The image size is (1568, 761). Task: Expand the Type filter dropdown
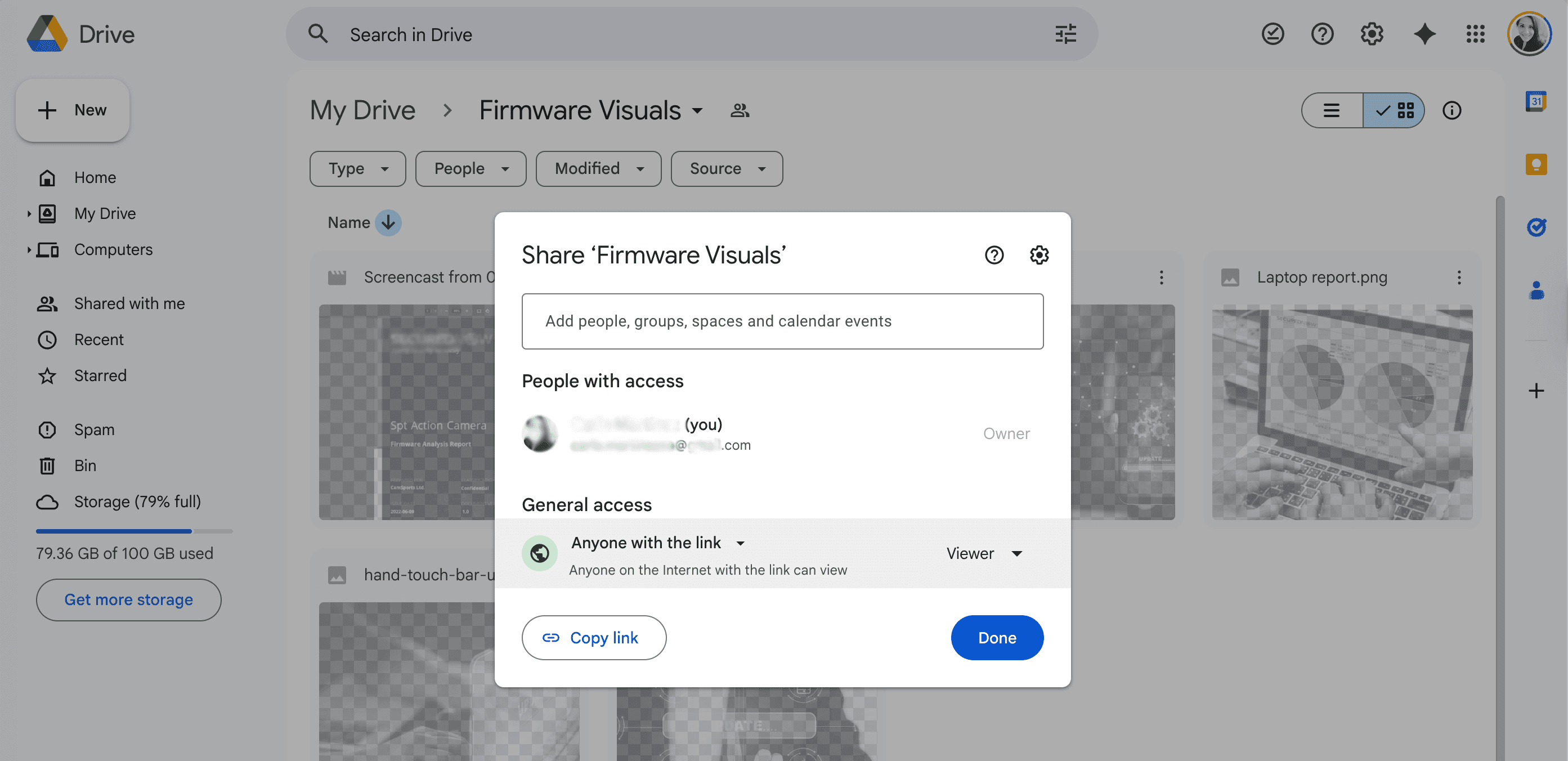357,169
